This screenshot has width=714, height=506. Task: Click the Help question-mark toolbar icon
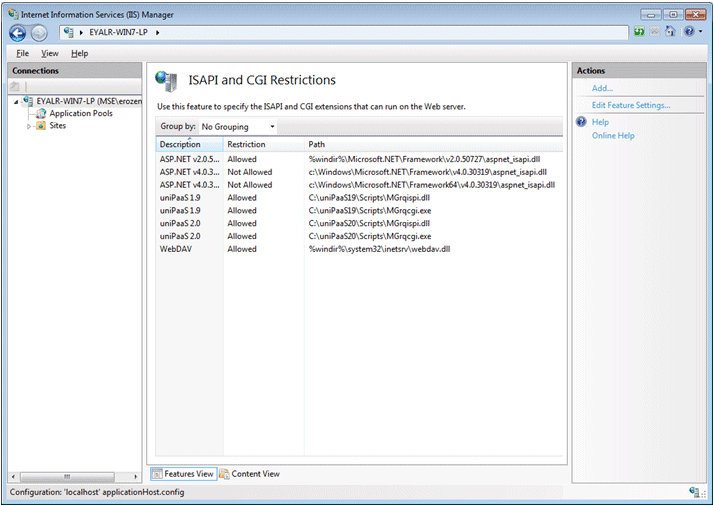[x=689, y=31]
